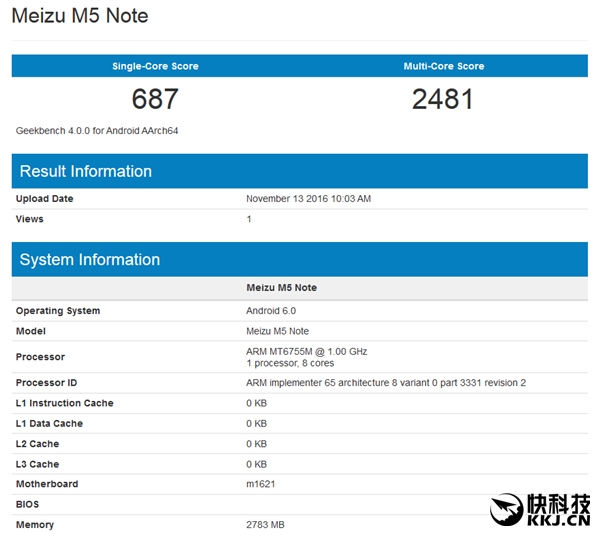Click the BIOS row label
600x536 pixels.
(x=27, y=504)
